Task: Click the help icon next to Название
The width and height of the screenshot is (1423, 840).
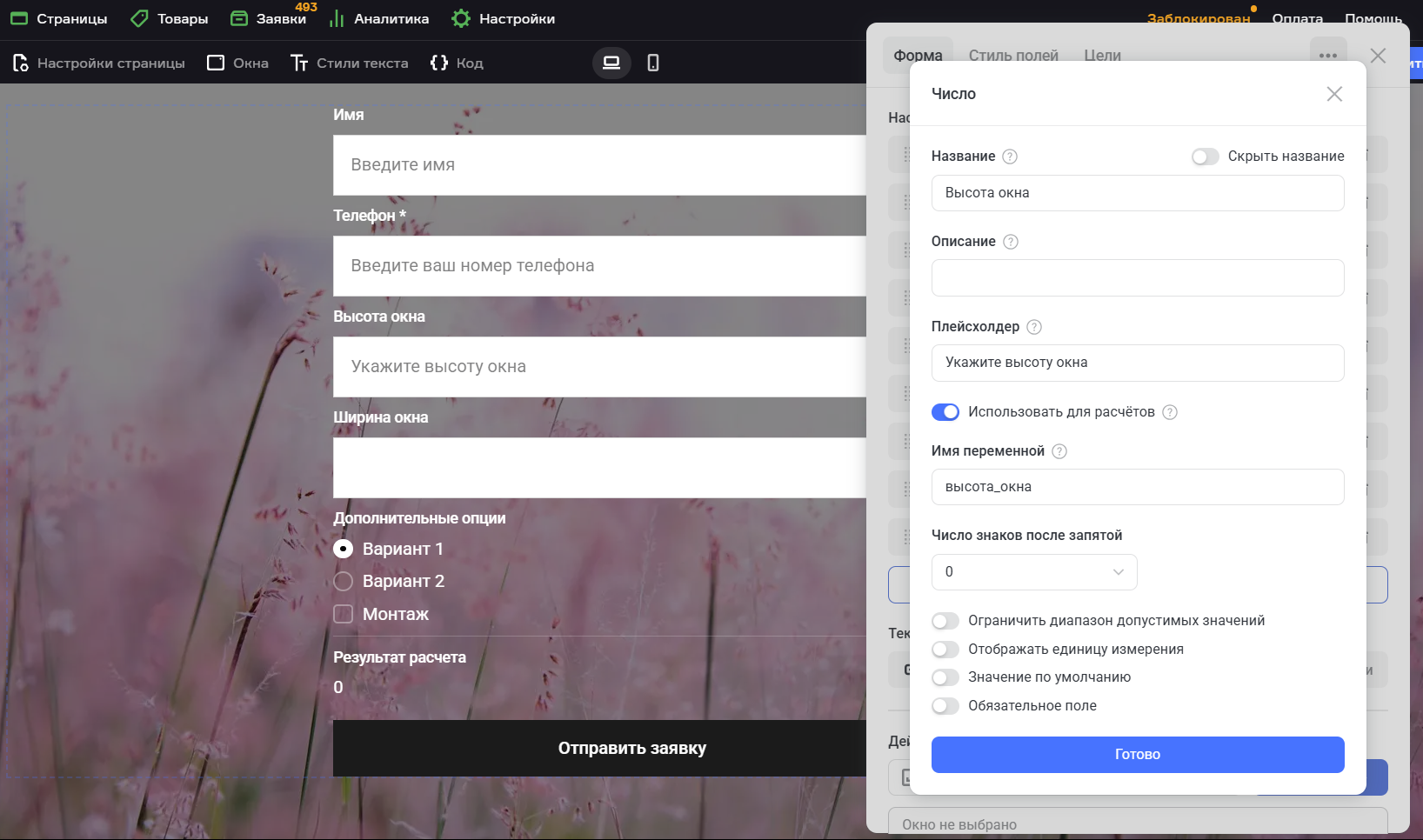Action: click(x=1010, y=157)
